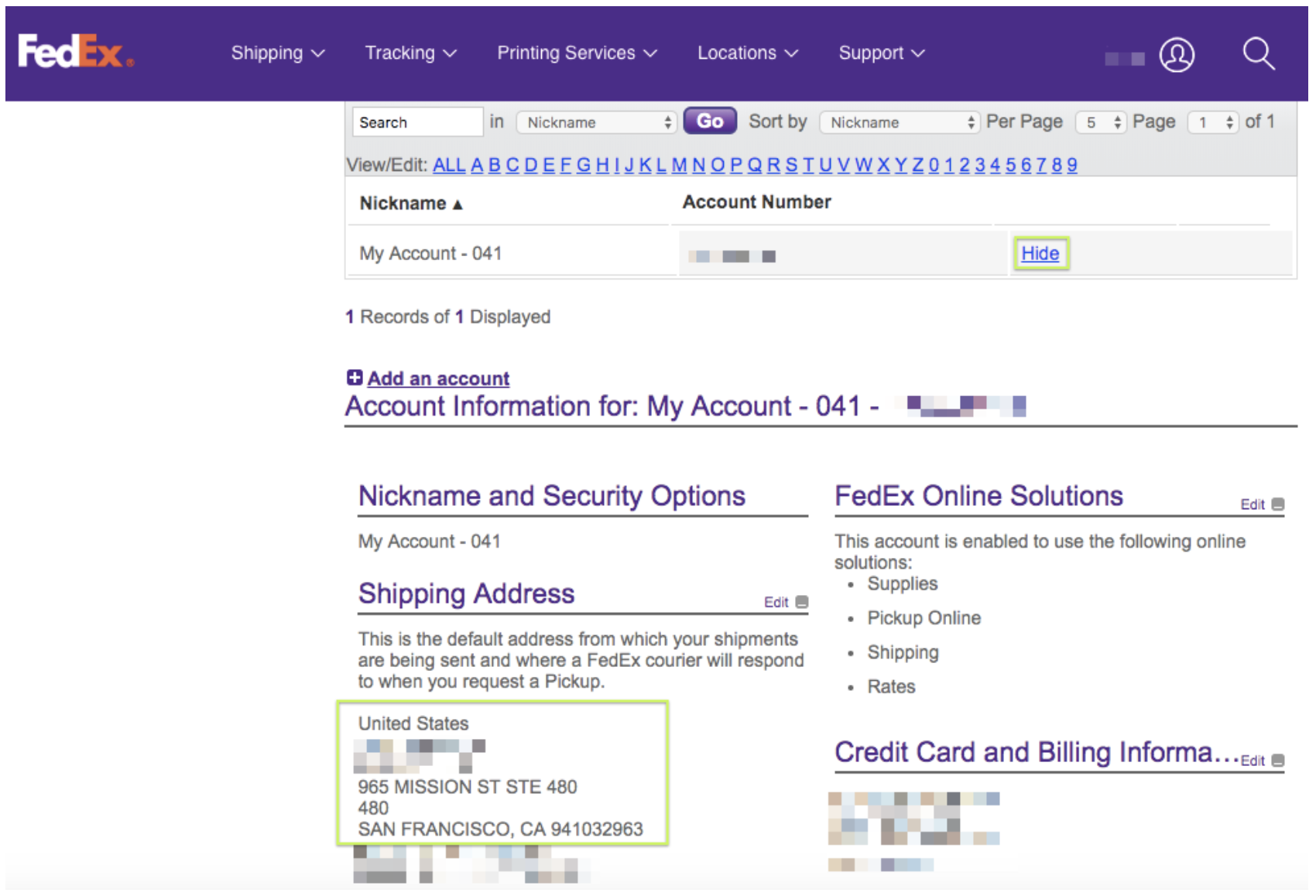Screen dimensions: 1316x896
Task: Click the Pickup Online list item
Action: [924, 617]
